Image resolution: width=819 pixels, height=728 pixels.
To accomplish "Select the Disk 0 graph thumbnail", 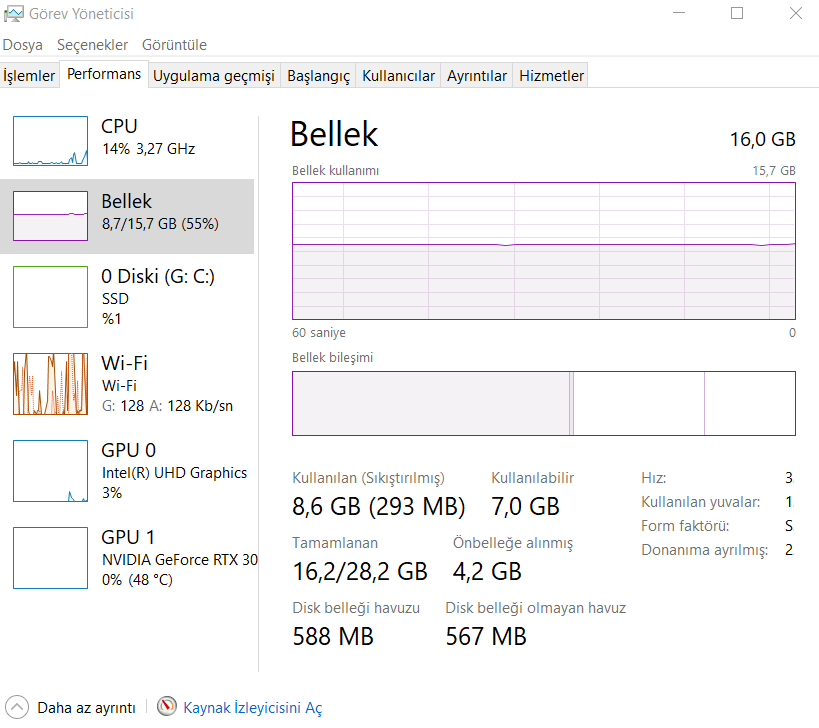I will (50, 295).
